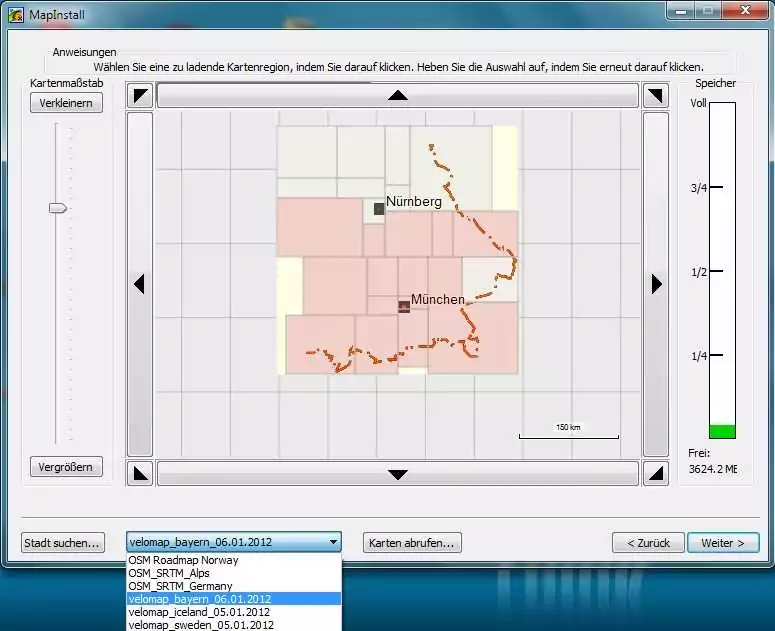The height and width of the screenshot is (631, 775).
Task: Click the München city marker on map
Action: coord(404,307)
